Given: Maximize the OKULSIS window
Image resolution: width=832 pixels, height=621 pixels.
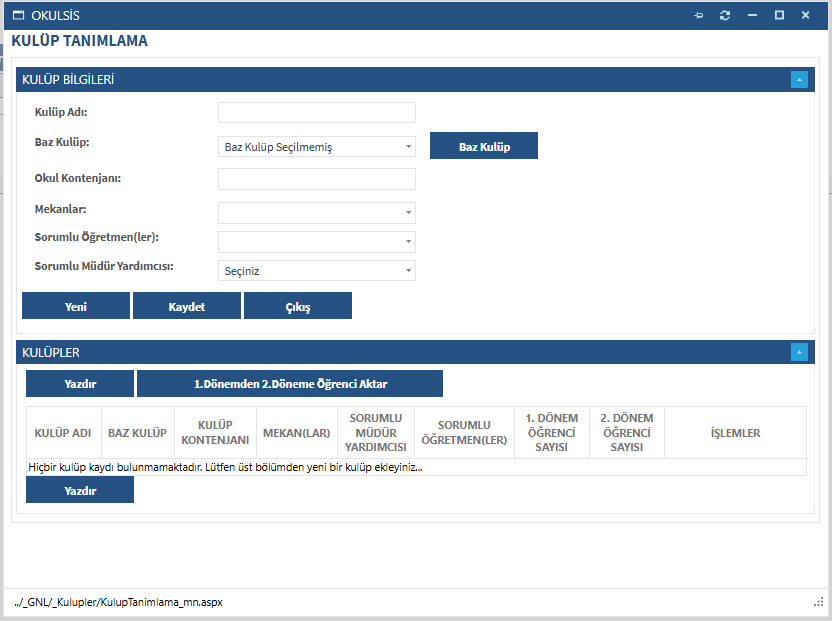Looking at the screenshot, I should click(779, 16).
